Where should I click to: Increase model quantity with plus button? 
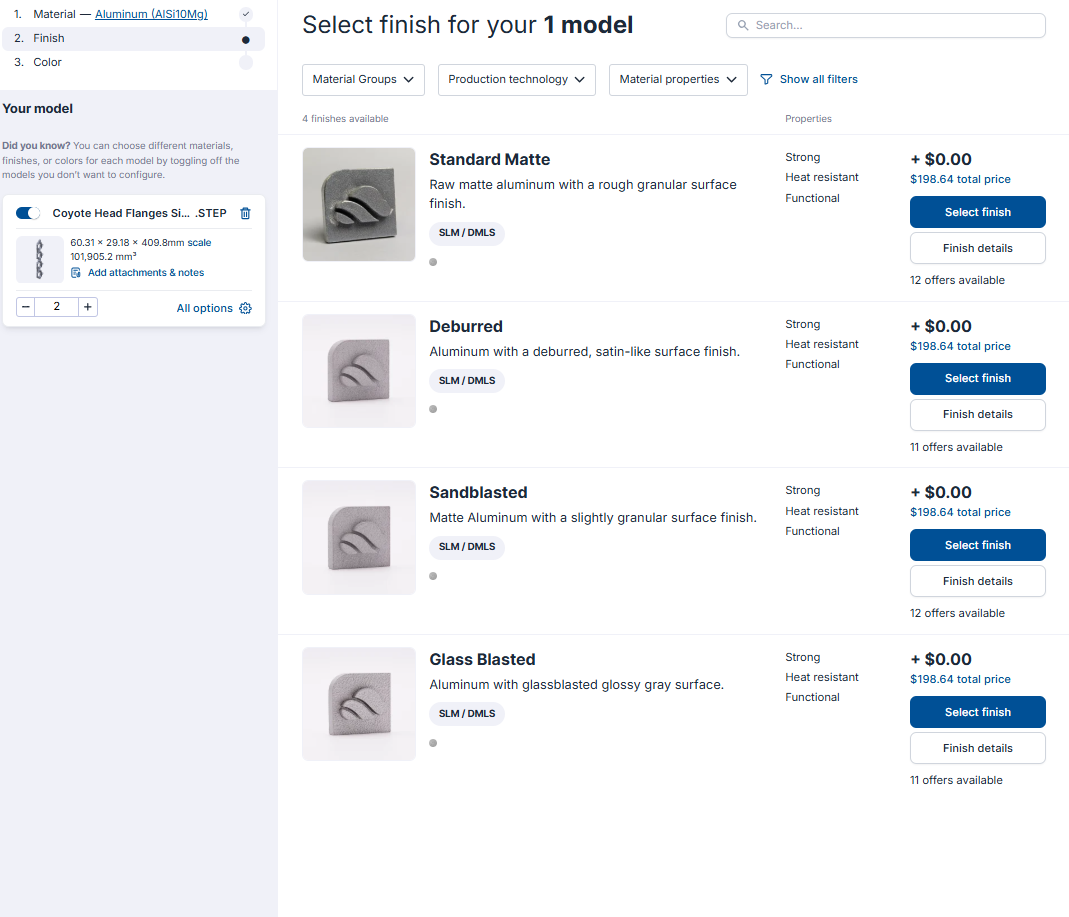[x=88, y=307]
